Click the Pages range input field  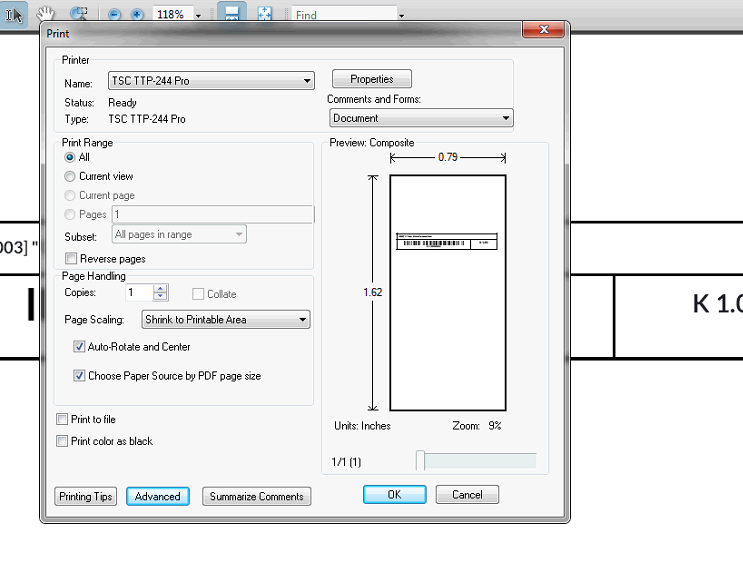213,214
